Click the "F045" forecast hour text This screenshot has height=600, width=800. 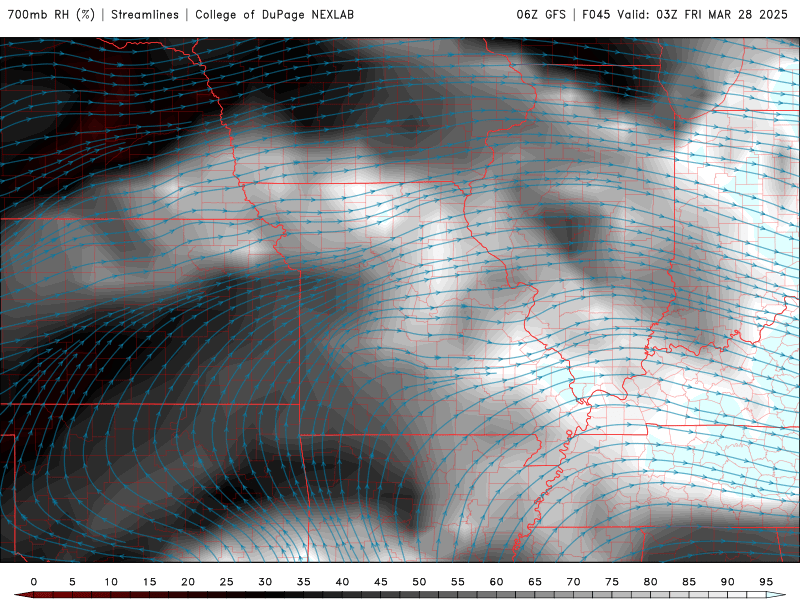tap(596, 15)
